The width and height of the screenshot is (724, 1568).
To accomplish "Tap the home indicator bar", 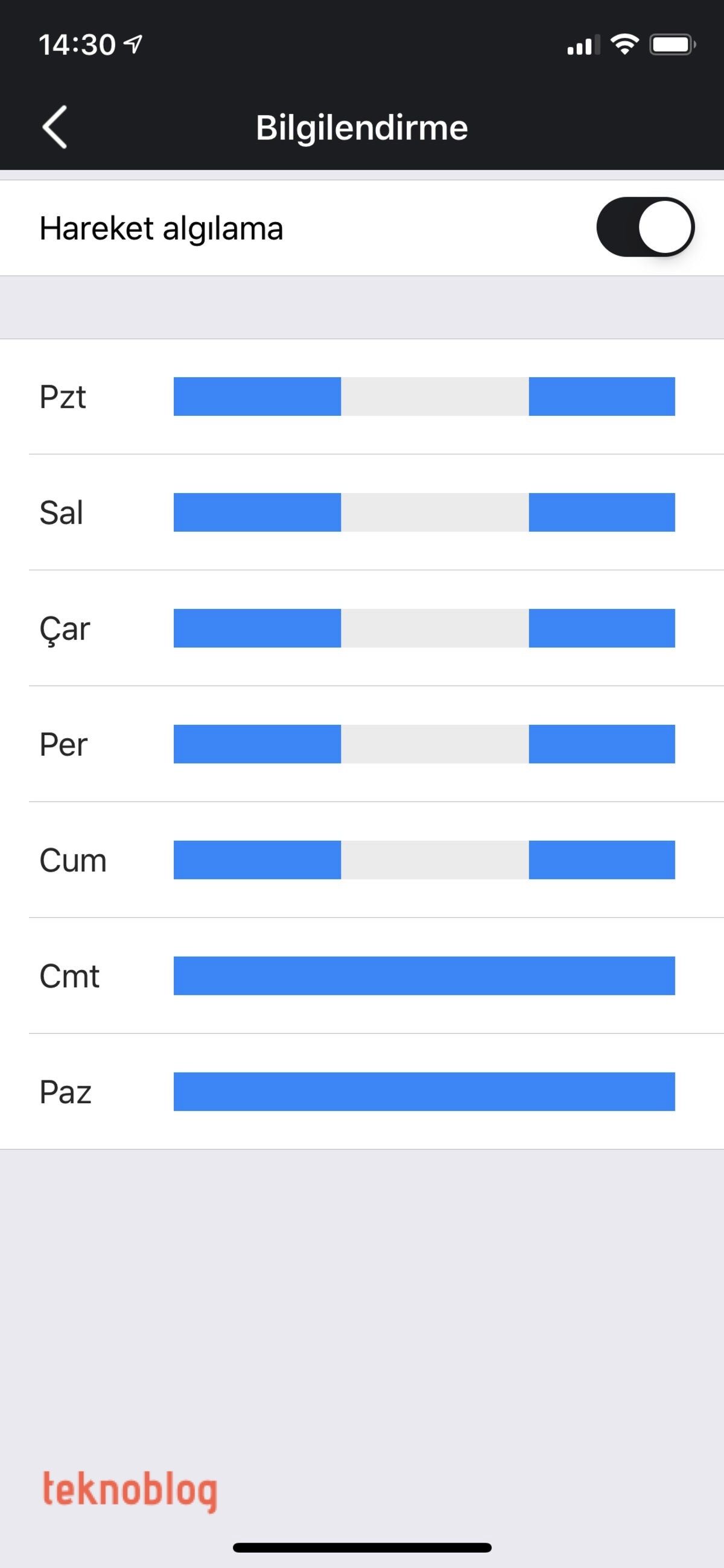I will 362,1547.
